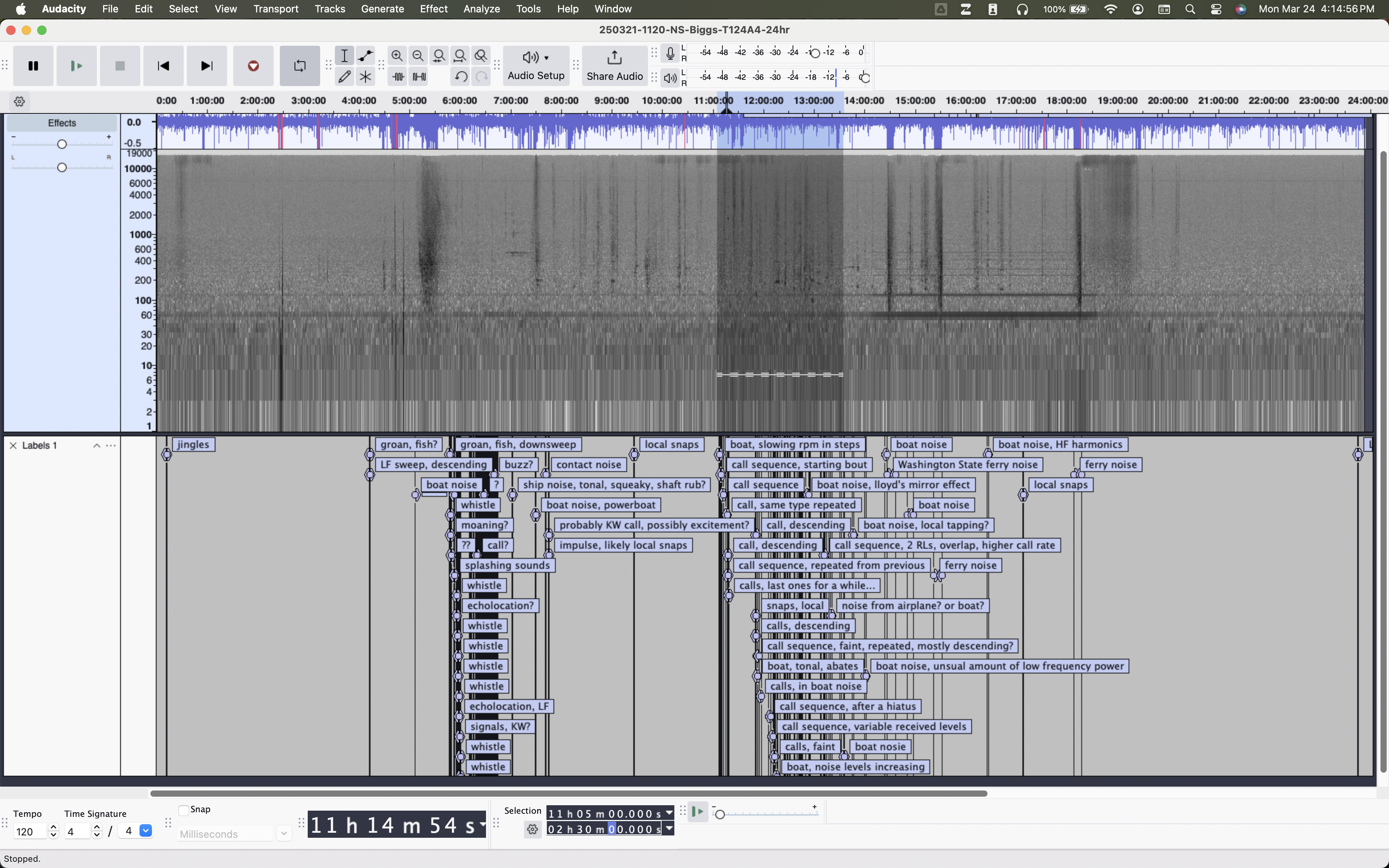
Task: Click the Silence audio selection icon
Action: pyautogui.click(x=419, y=76)
